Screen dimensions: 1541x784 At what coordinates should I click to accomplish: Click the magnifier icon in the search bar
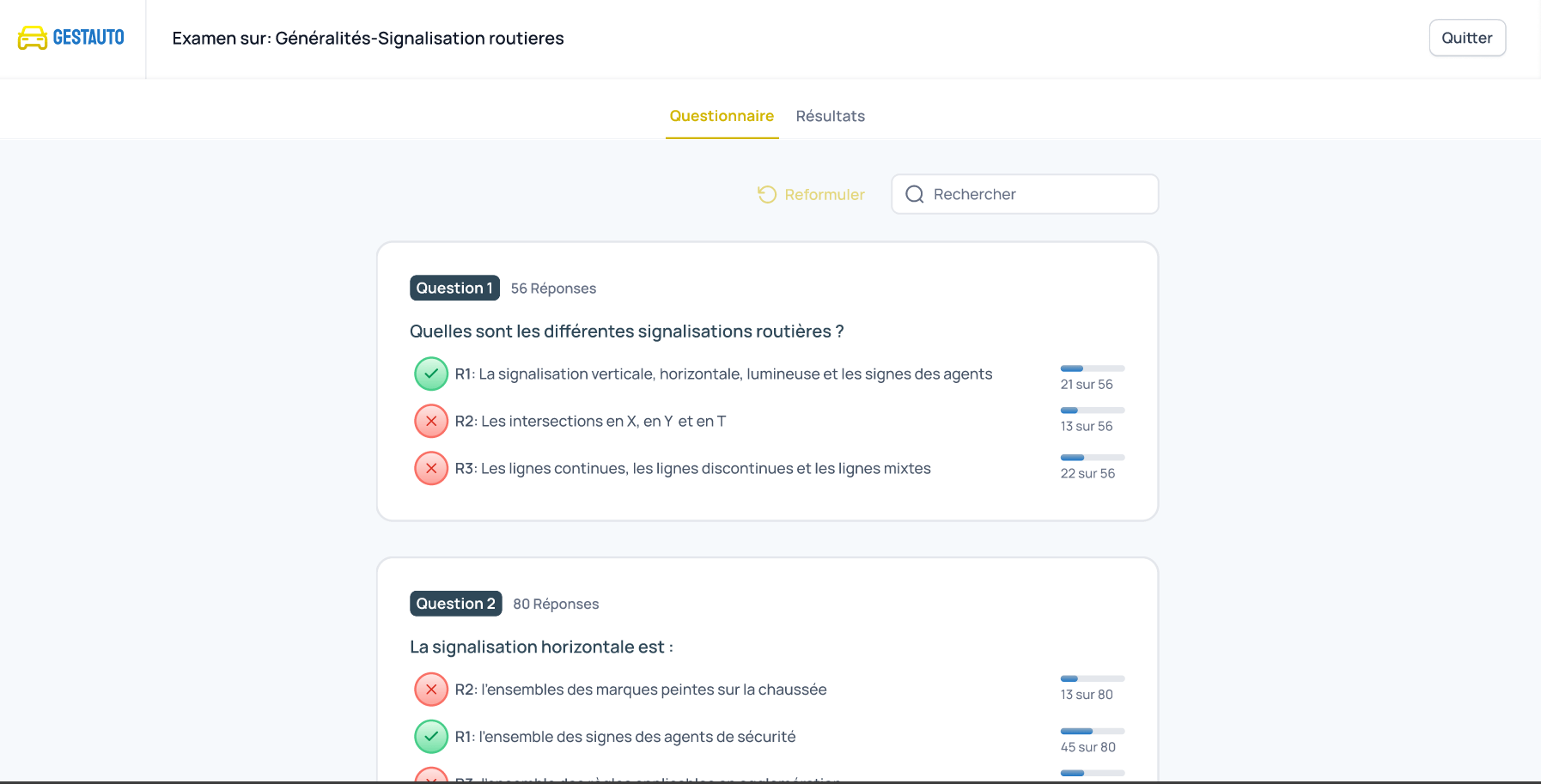(915, 194)
